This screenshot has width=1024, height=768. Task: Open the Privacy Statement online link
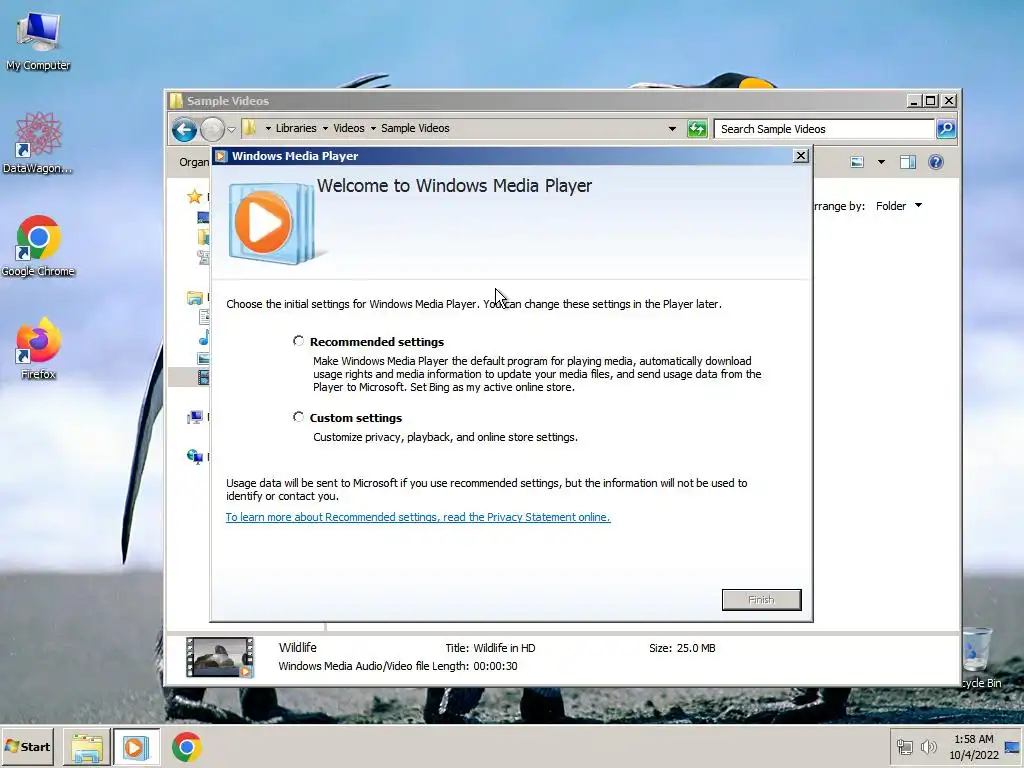click(418, 517)
